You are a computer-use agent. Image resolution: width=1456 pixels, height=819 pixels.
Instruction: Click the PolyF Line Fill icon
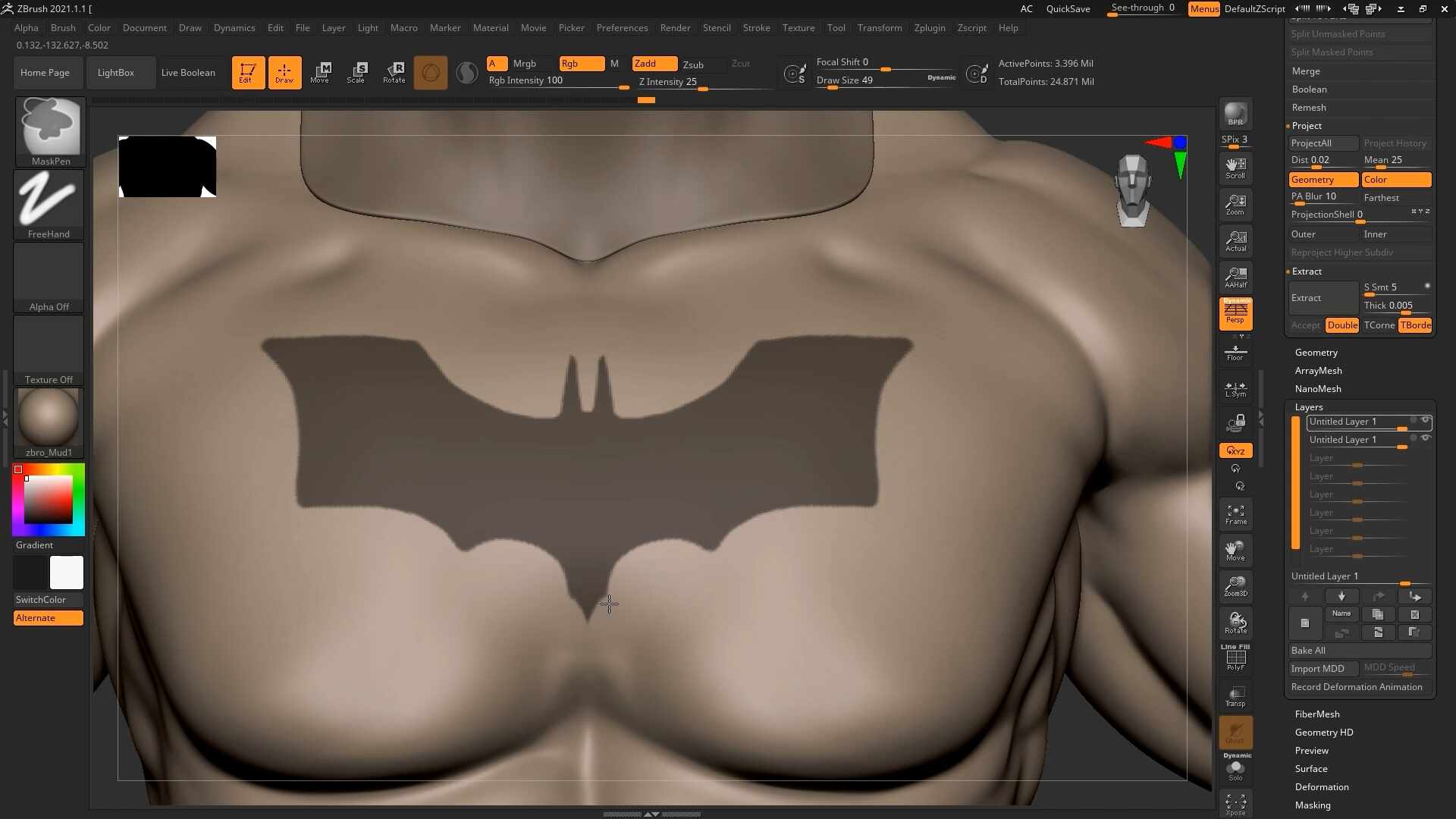tap(1235, 657)
